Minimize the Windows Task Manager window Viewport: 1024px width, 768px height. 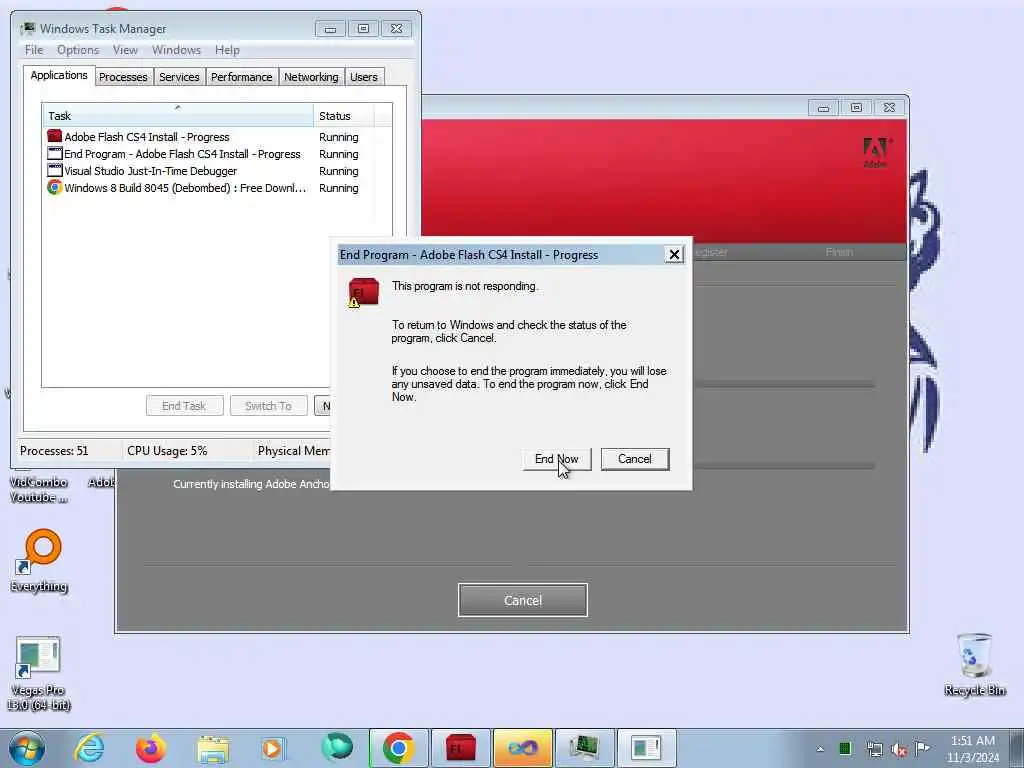[x=330, y=29]
